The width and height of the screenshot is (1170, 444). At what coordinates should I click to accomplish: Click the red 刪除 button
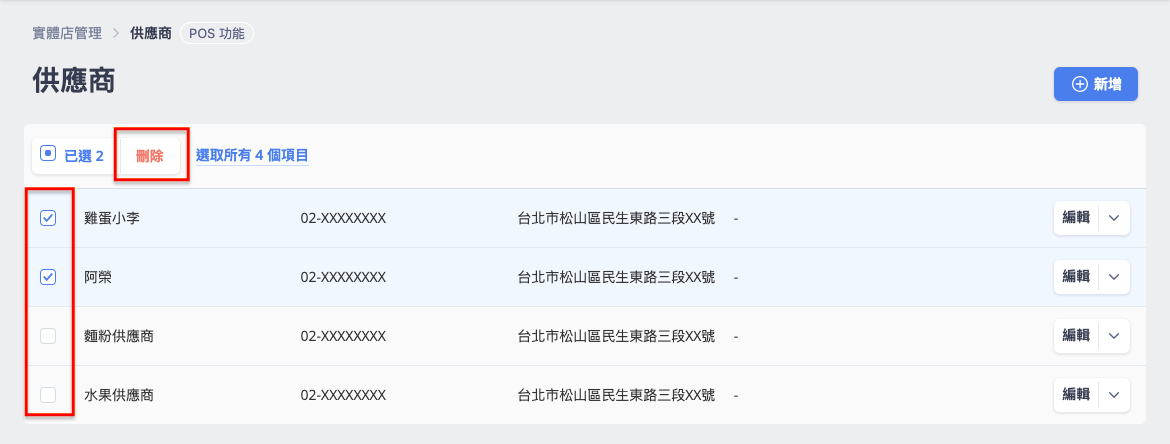[x=150, y=156]
